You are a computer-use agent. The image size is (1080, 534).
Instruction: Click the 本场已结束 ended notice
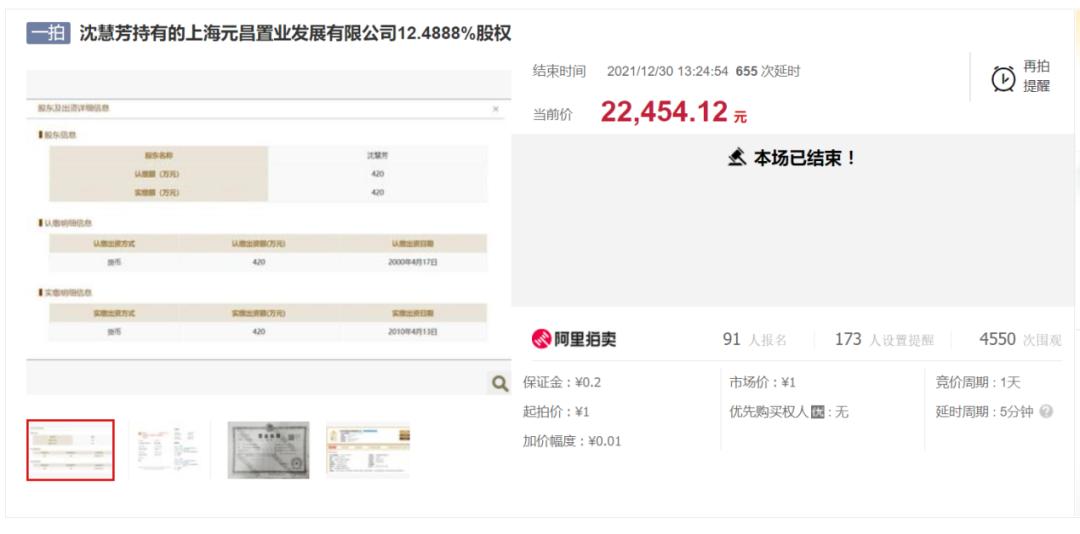804,158
